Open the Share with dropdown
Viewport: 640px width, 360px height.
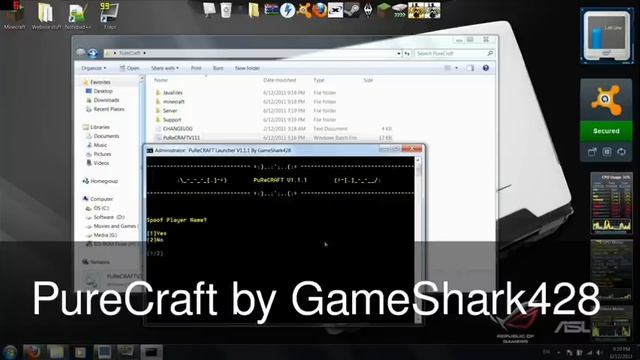(x=165, y=68)
